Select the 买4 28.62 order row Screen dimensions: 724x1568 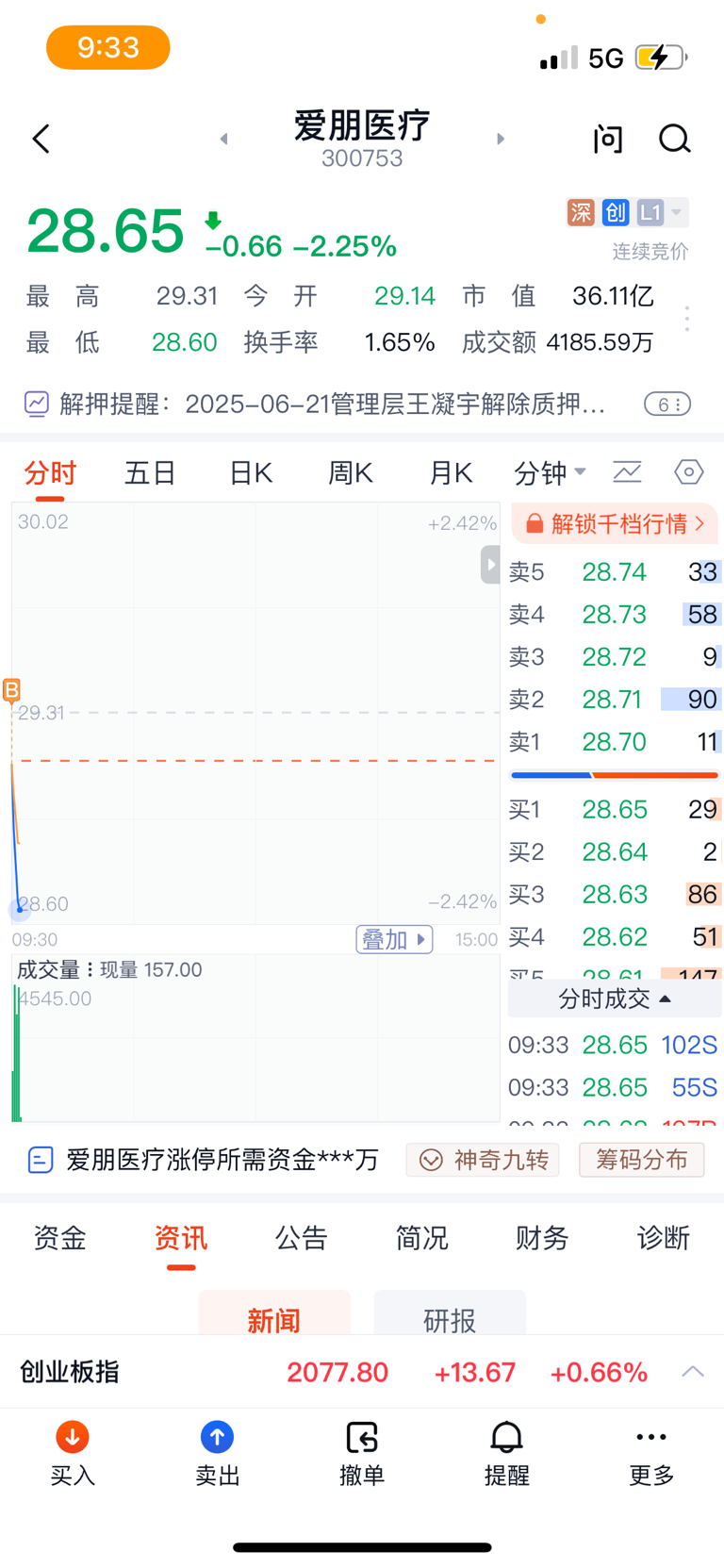point(615,937)
